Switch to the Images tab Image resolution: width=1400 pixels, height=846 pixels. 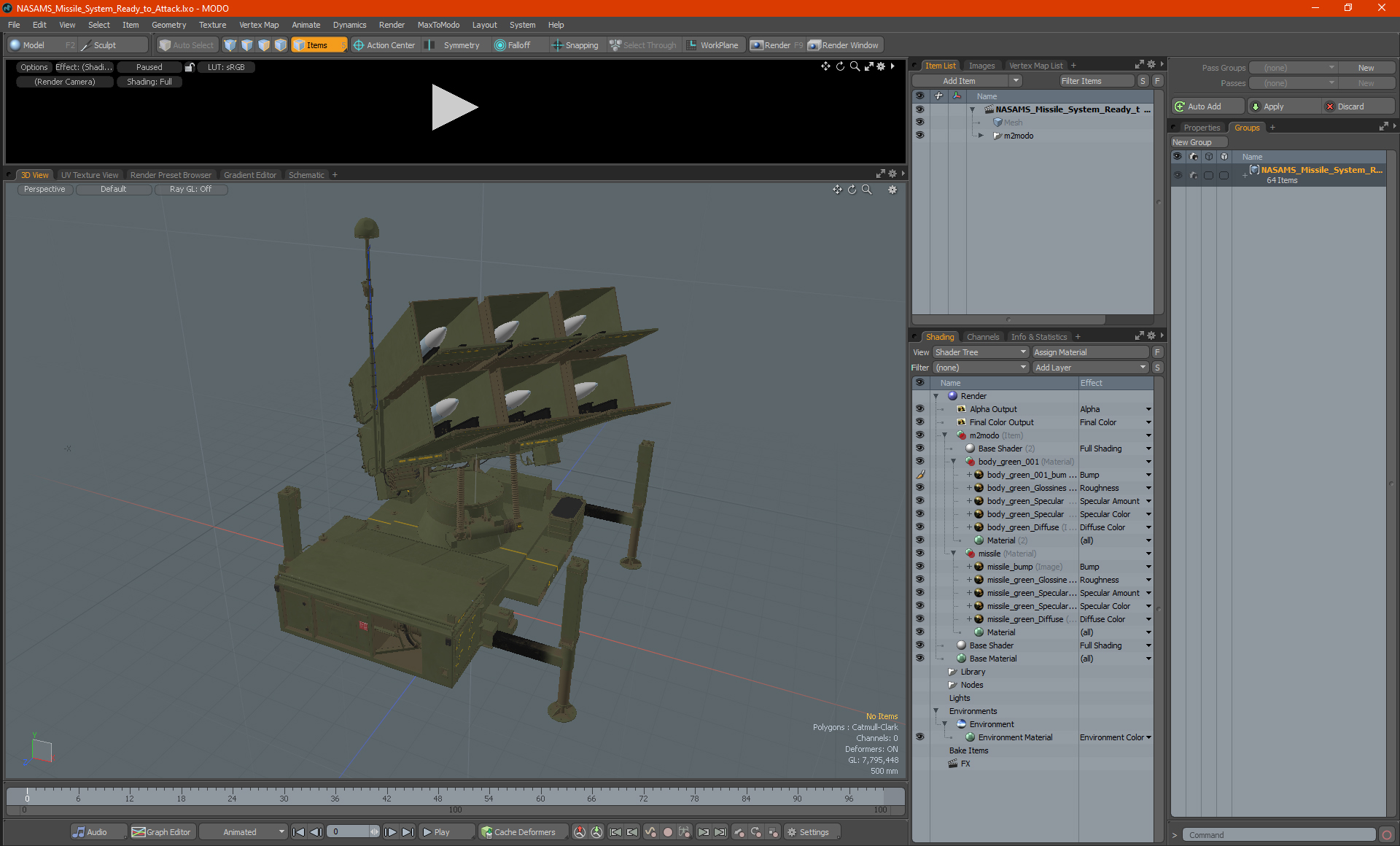[981, 66]
